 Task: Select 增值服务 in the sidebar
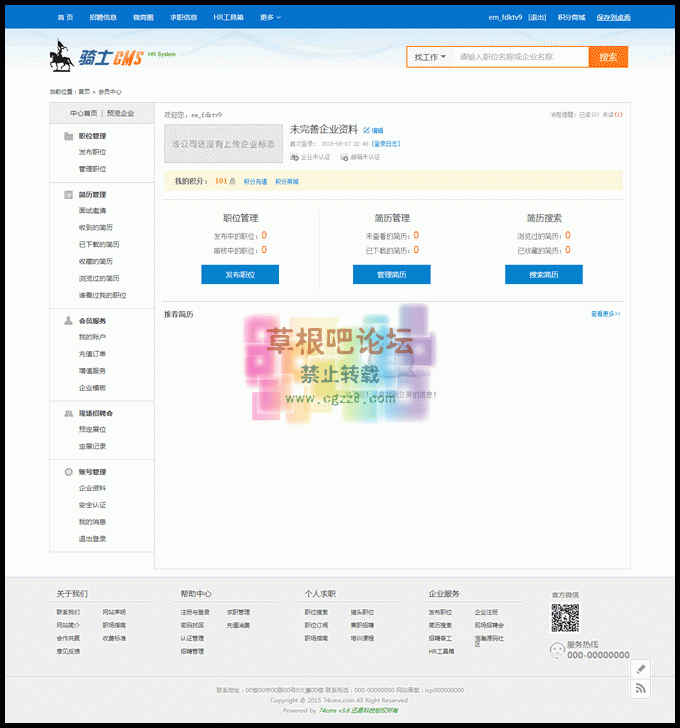[x=92, y=371]
